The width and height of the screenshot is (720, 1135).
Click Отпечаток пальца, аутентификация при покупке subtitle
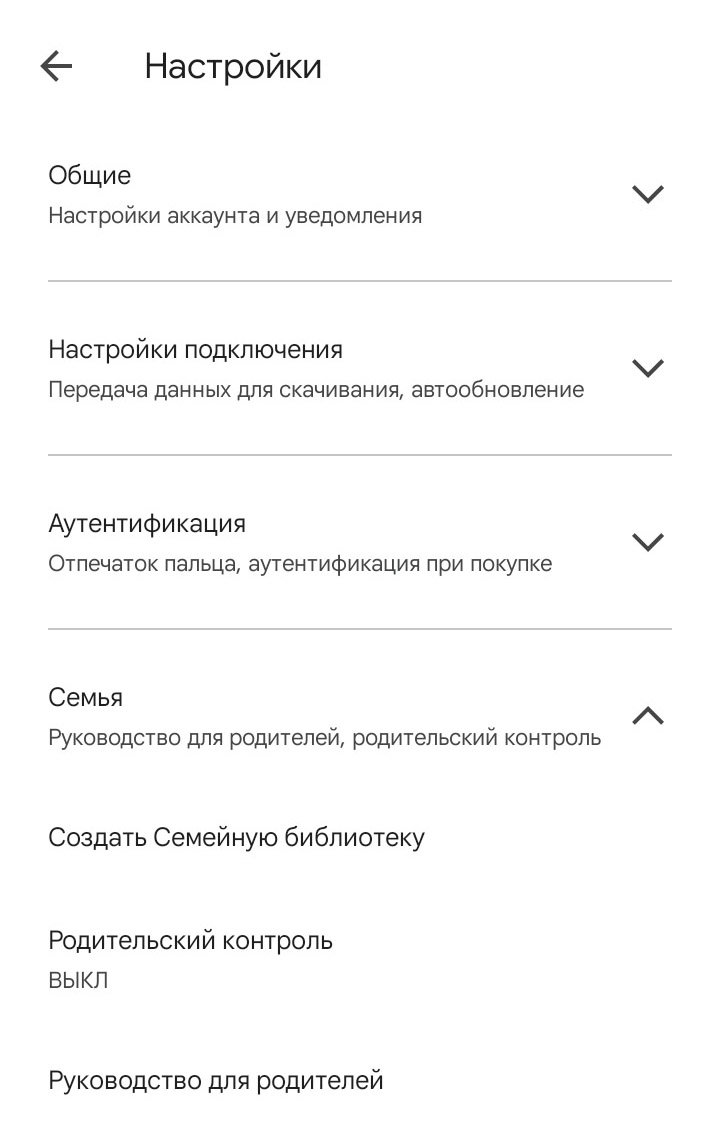tap(300, 563)
